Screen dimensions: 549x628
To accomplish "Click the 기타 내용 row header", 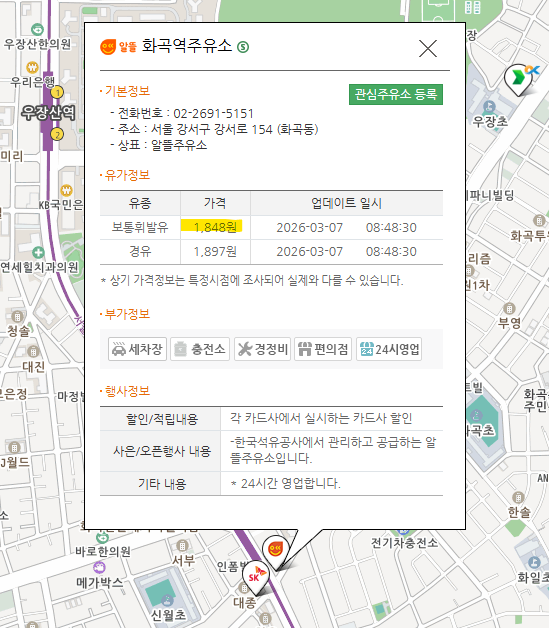I will [x=162, y=484].
